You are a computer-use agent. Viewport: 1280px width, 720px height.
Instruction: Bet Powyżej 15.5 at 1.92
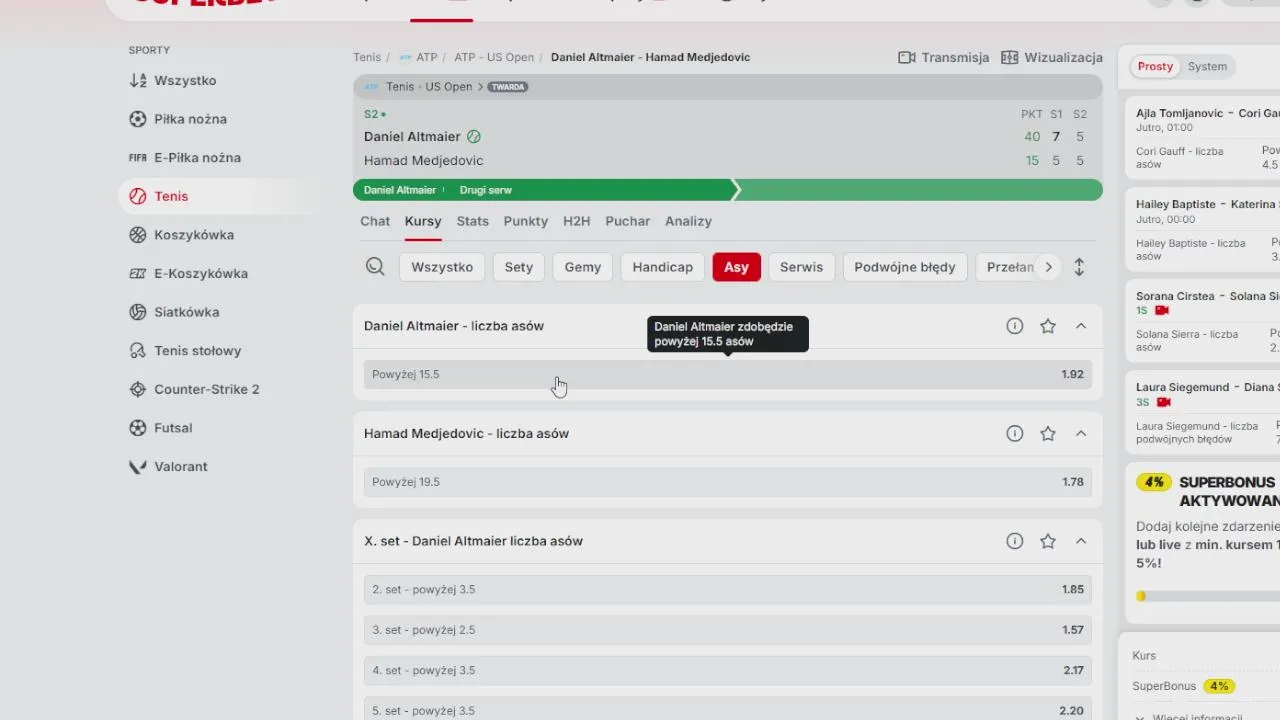coord(728,375)
